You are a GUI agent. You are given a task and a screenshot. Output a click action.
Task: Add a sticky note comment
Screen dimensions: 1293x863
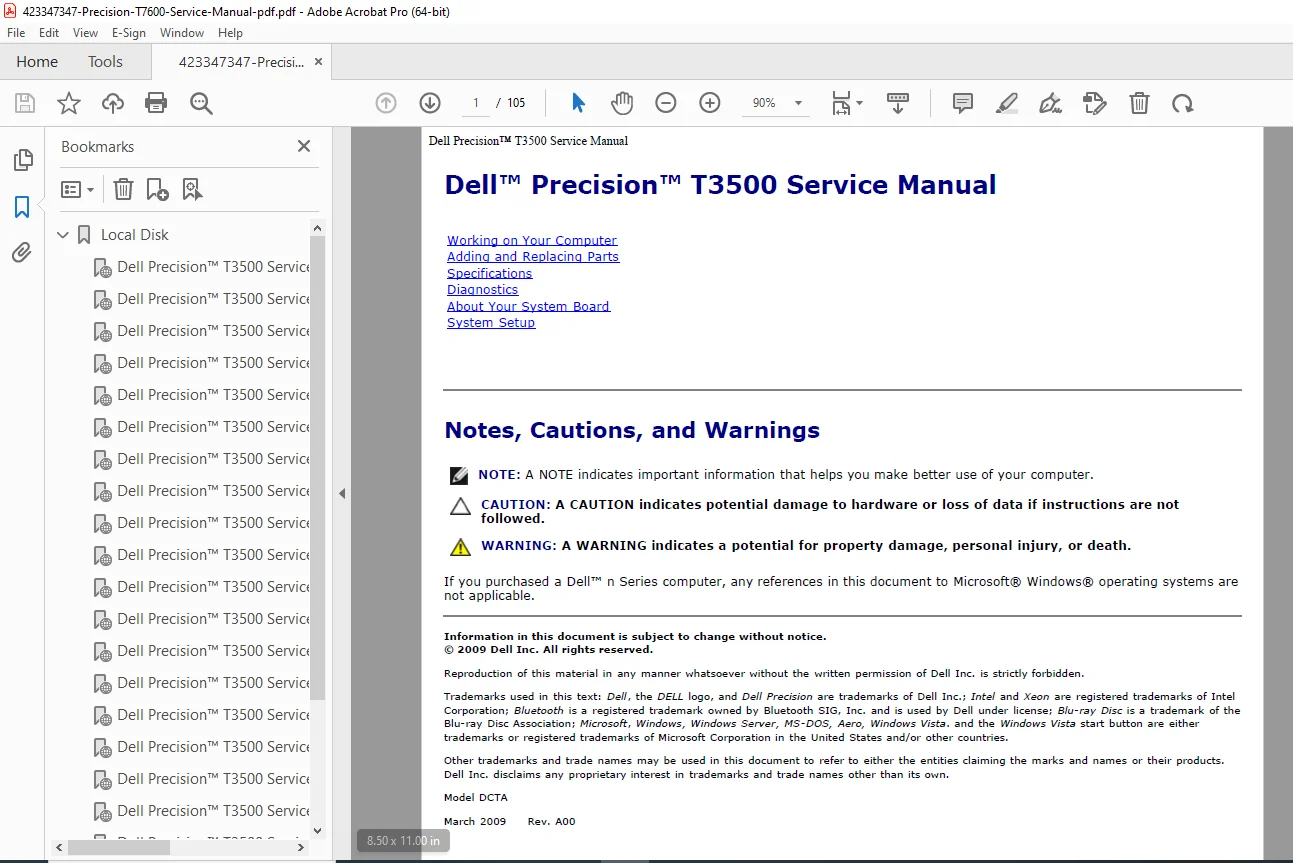[x=963, y=103]
